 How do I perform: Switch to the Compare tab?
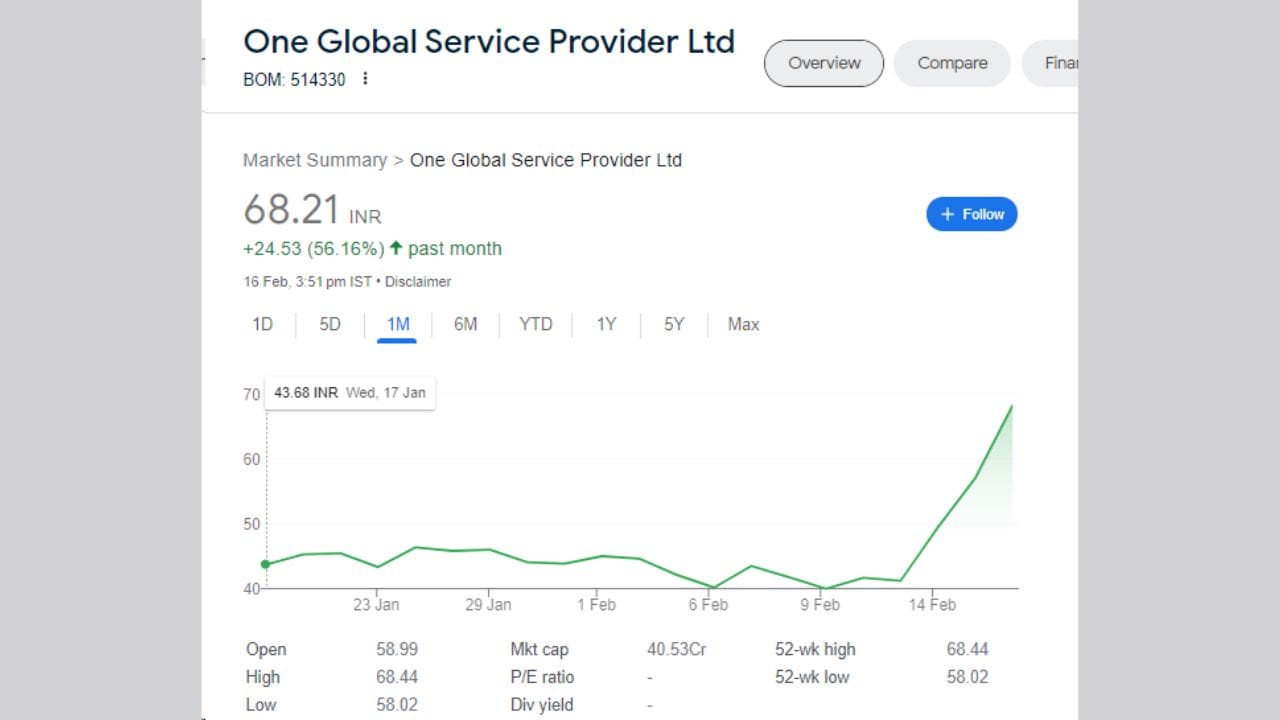(x=952, y=63)
